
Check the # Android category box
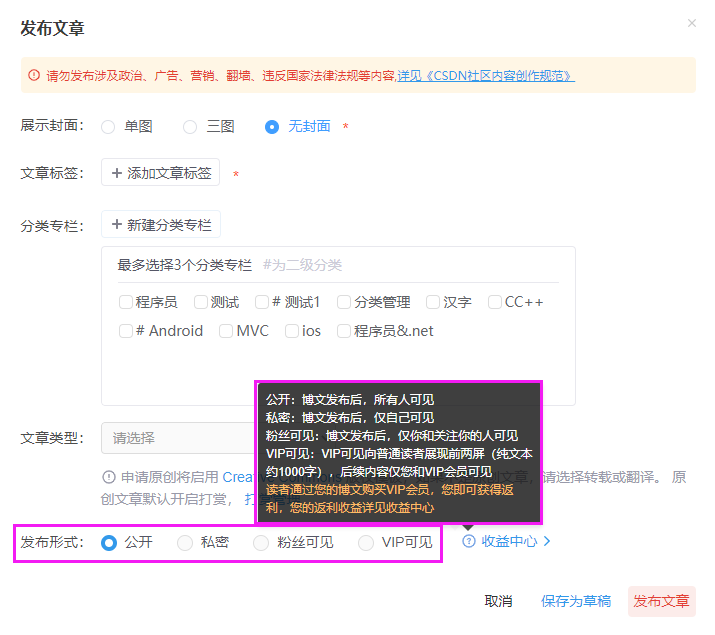pyautogui.click(x=125, y=331)
